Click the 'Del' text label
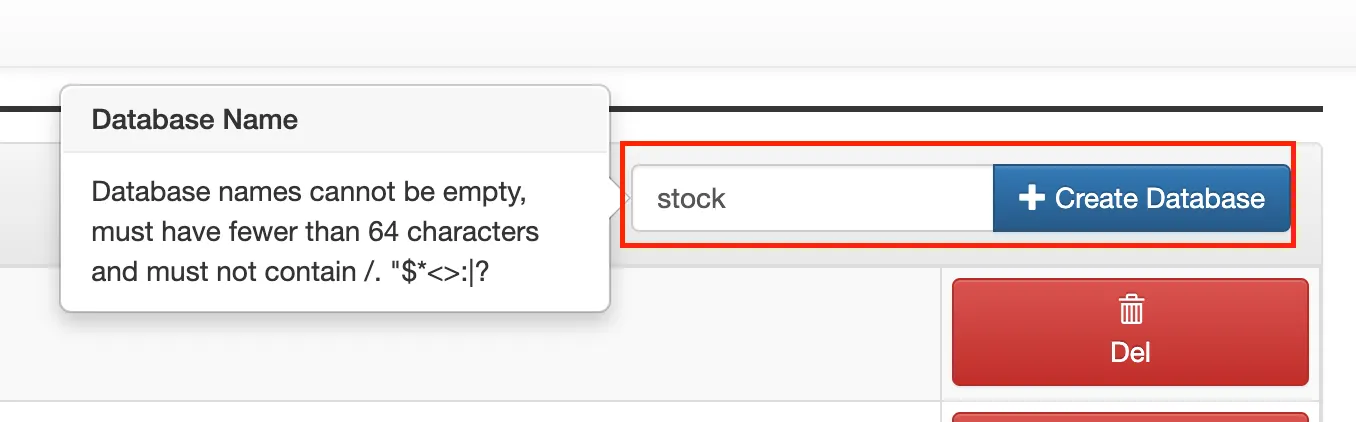 (1130, 352)
